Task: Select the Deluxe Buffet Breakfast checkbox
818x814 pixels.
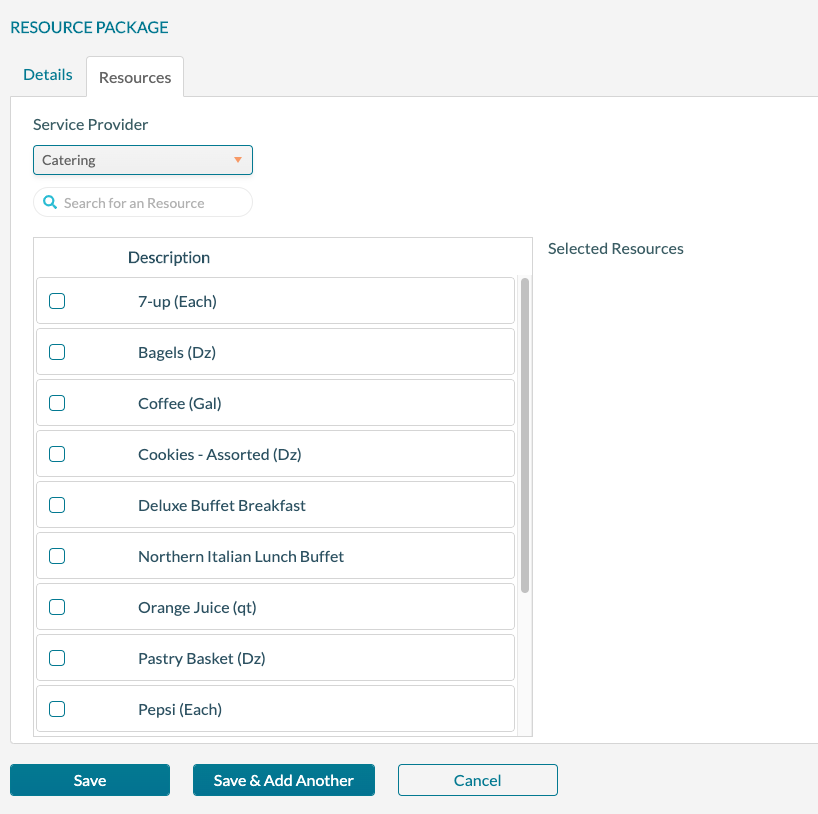Action: [x=57, y=504]
